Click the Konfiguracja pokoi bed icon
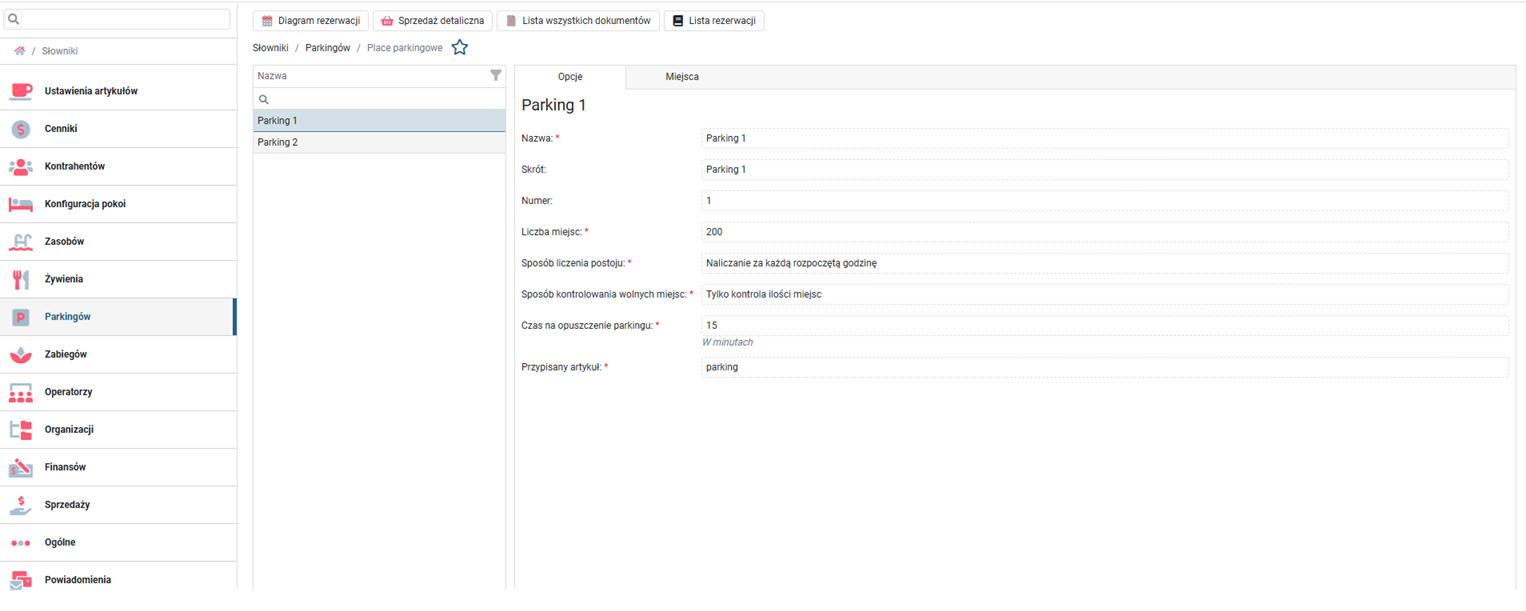Viewport: 1526px width, 611px height. [x=21, y=204]
